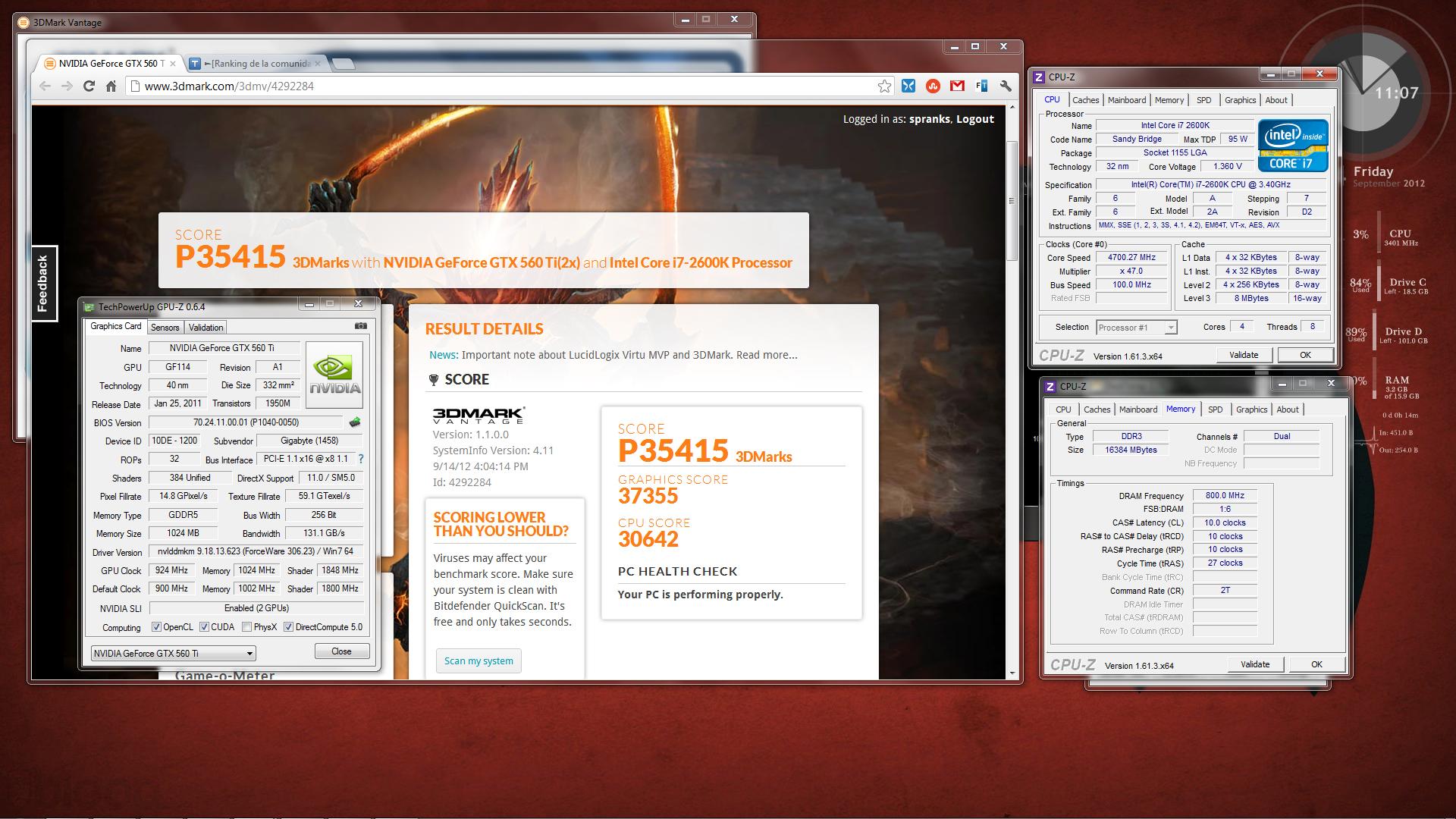This screenshot has height=819, width=1456.
Task: Toggle the OpenCL checkbox
Action: click(x=156, y=627)
